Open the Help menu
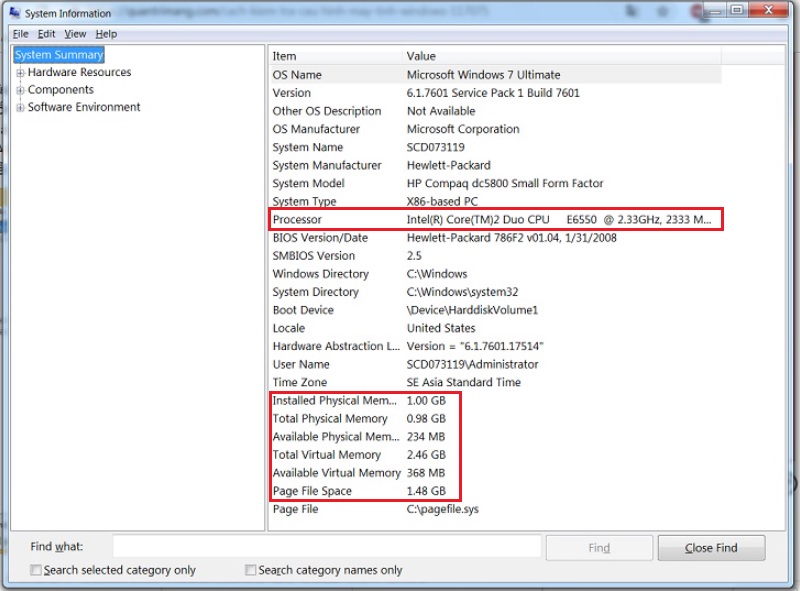 [106, 34]
